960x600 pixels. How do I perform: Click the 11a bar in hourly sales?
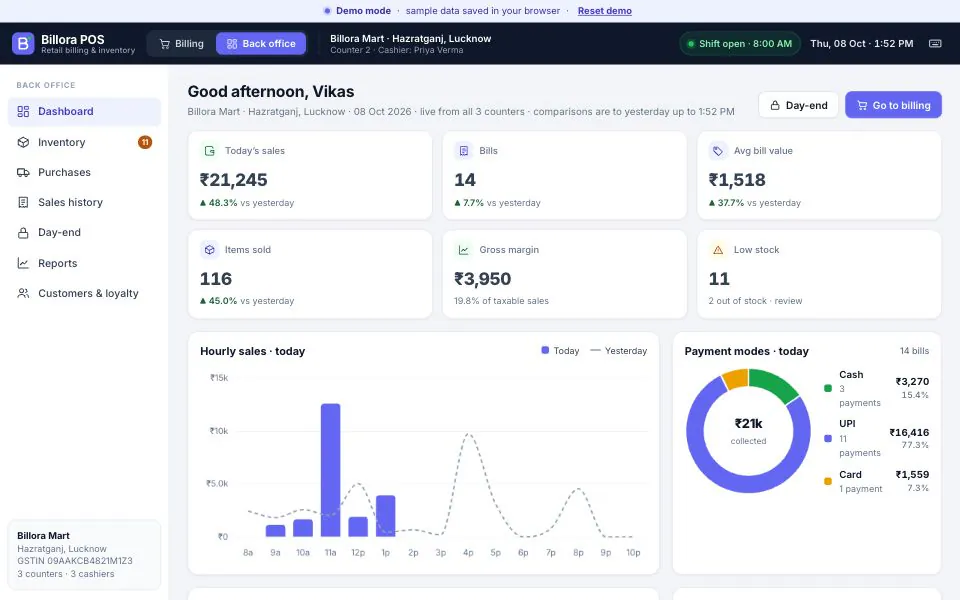331,470
